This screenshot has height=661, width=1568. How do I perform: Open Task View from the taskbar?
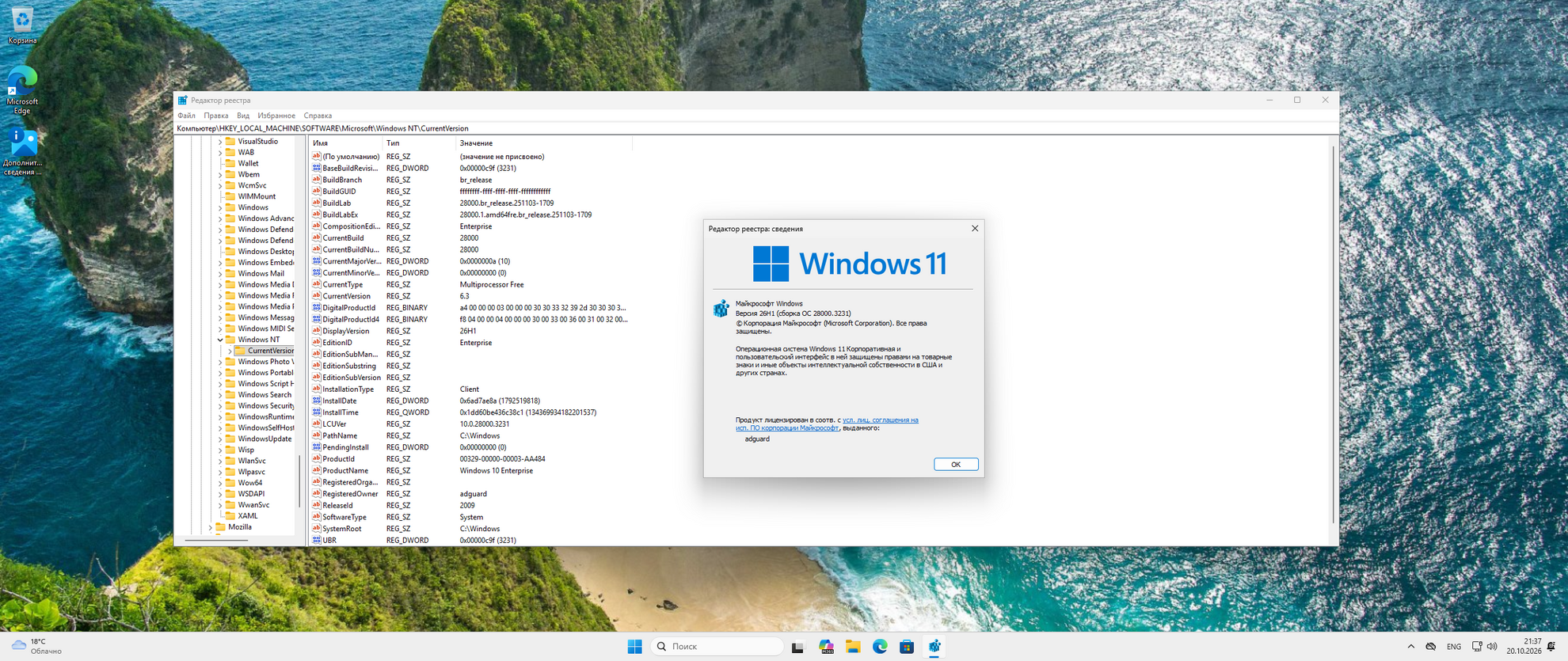click(797, 647)
